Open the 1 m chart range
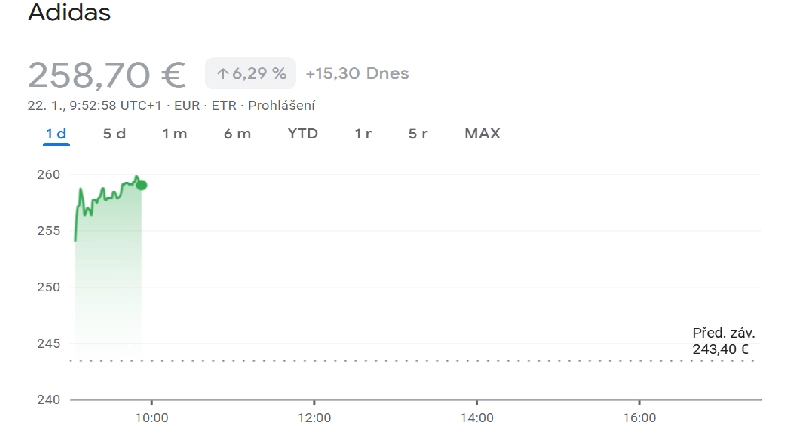793x444 pixels. pos(174,134)
